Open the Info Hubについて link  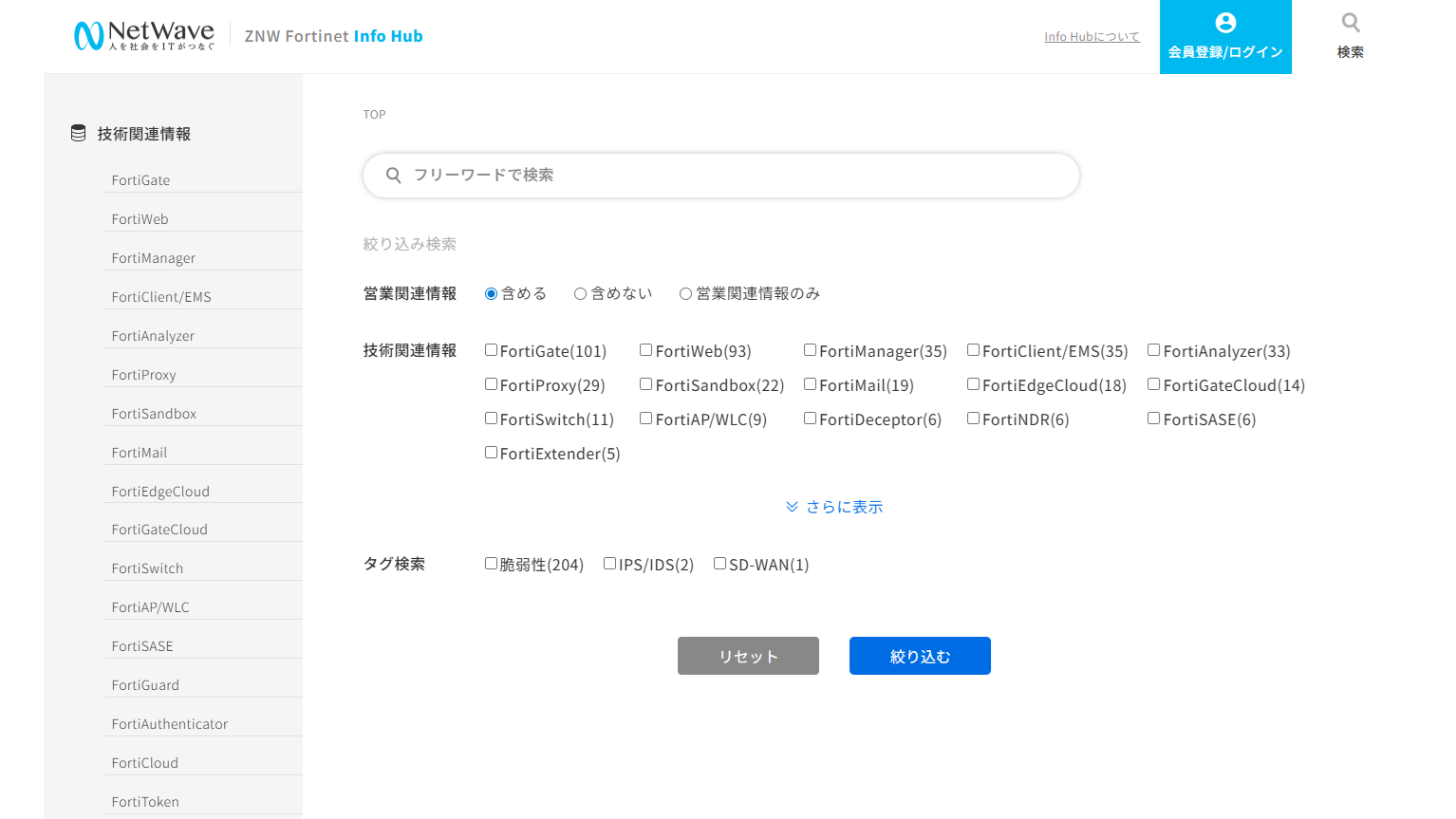tap(1092, 37)
